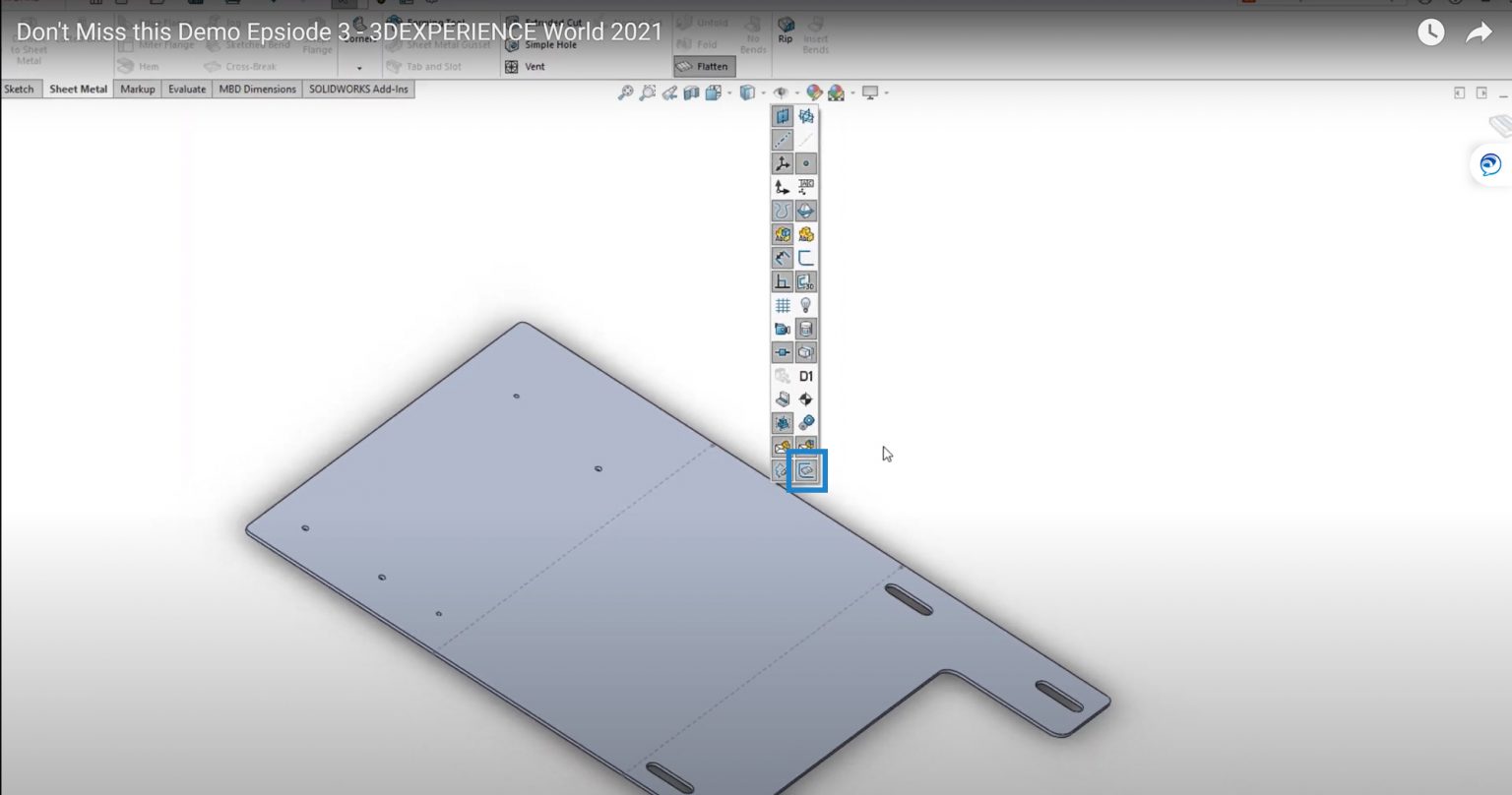Click the Previous View icon
1512x795 pixels.
669,92
